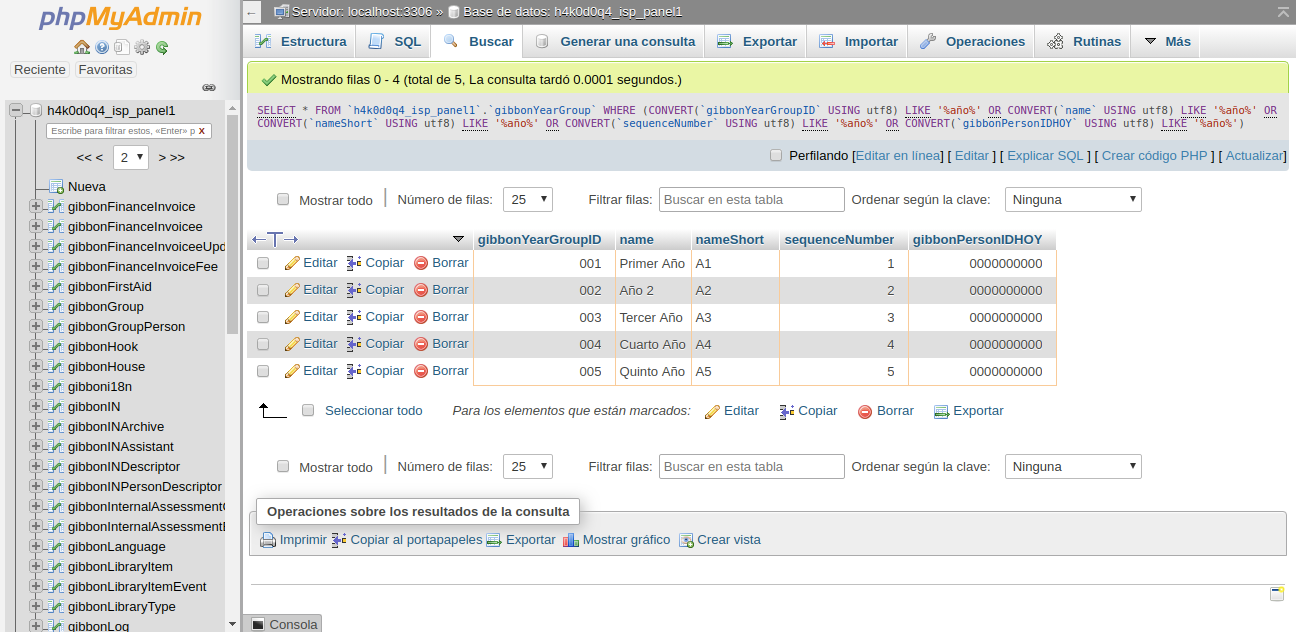This screenshot has height=632, width=1296.
Task: Clear the table filter with X icon
Action: pos(202,131)
